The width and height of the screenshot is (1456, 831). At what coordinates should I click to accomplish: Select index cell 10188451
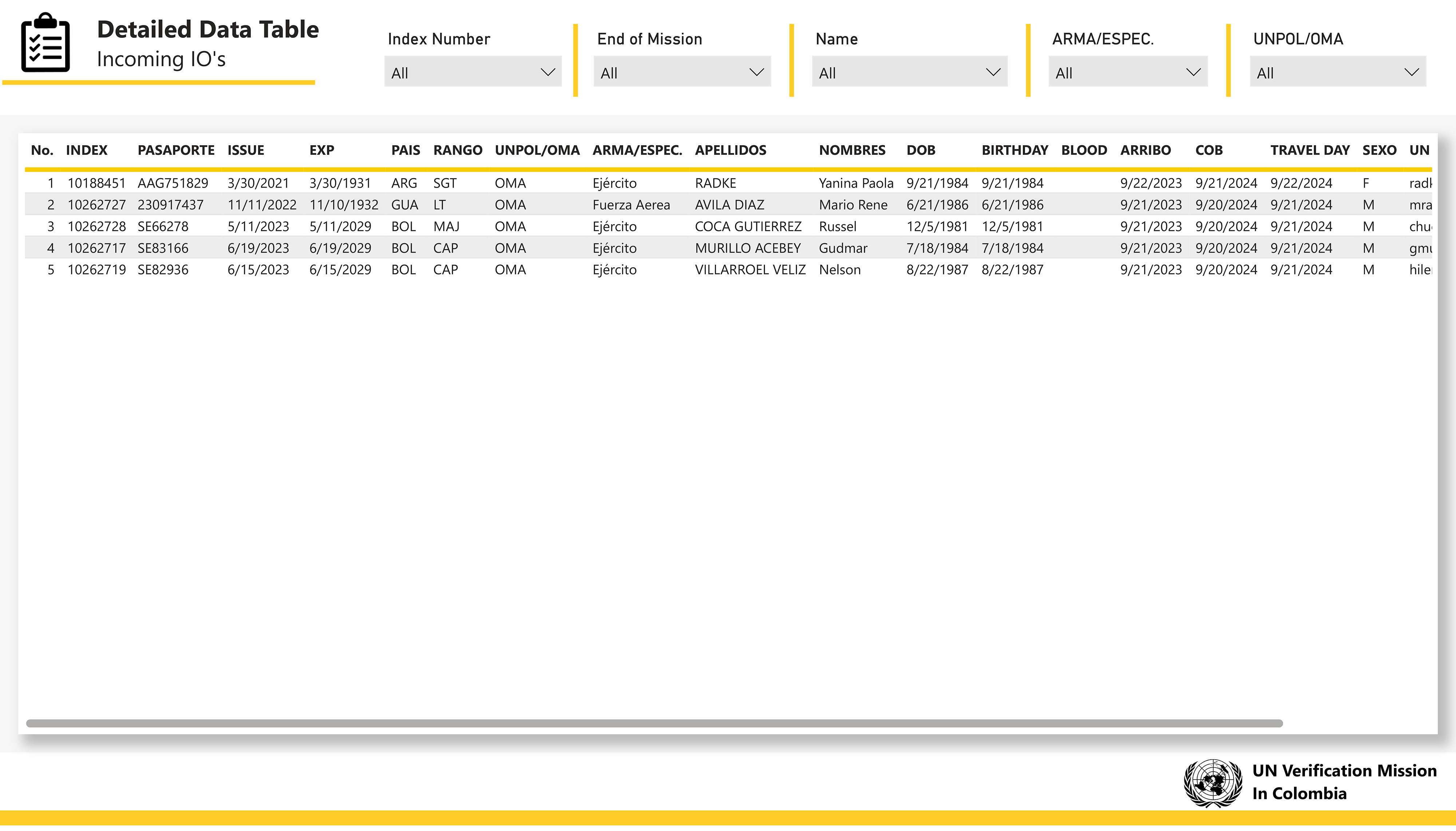[96, 183]
